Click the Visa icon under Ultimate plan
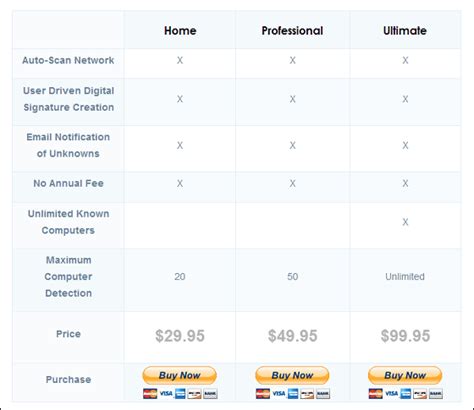 pos(391,394)
